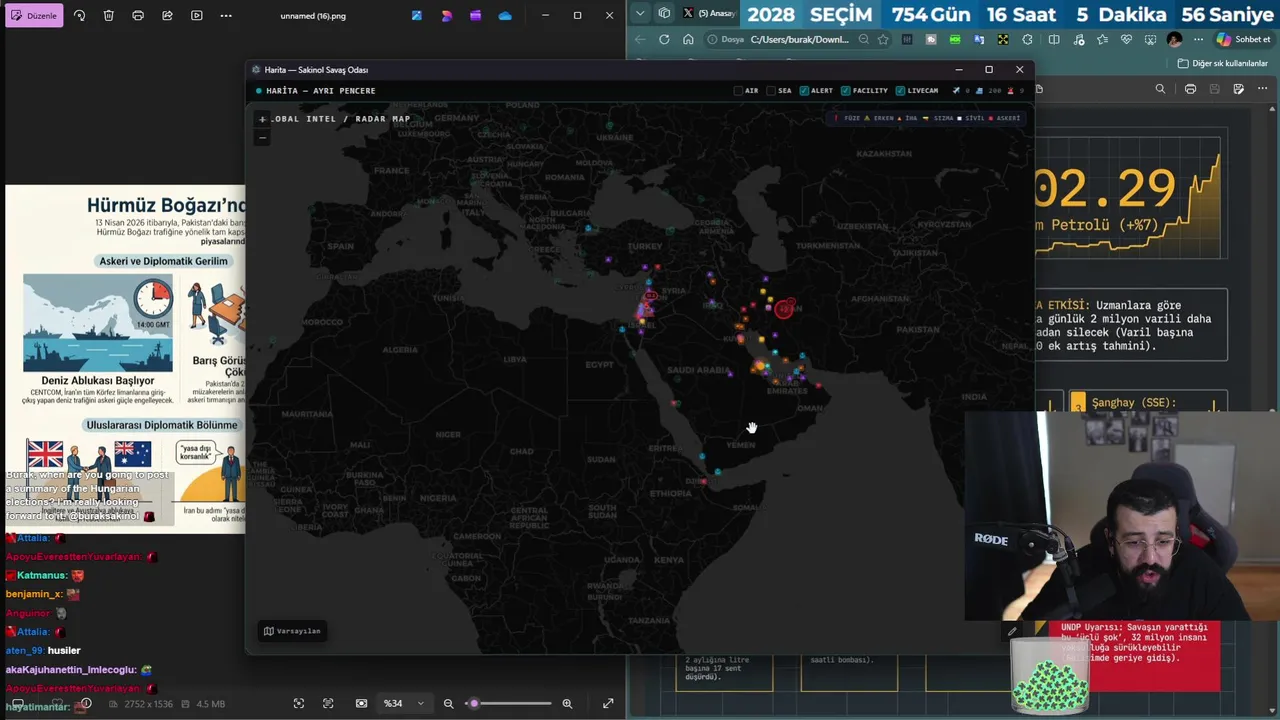Zoom out in Photos viewer footer
Viewport: 1280px width, 720px height.
click(x=449, y=704)
